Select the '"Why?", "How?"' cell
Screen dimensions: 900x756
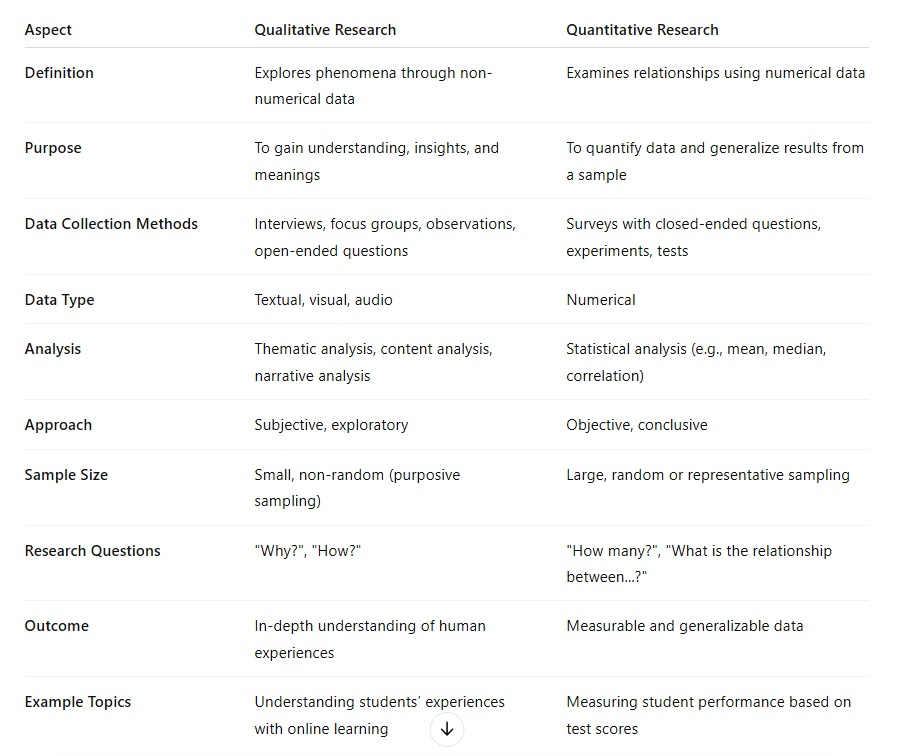308,550
